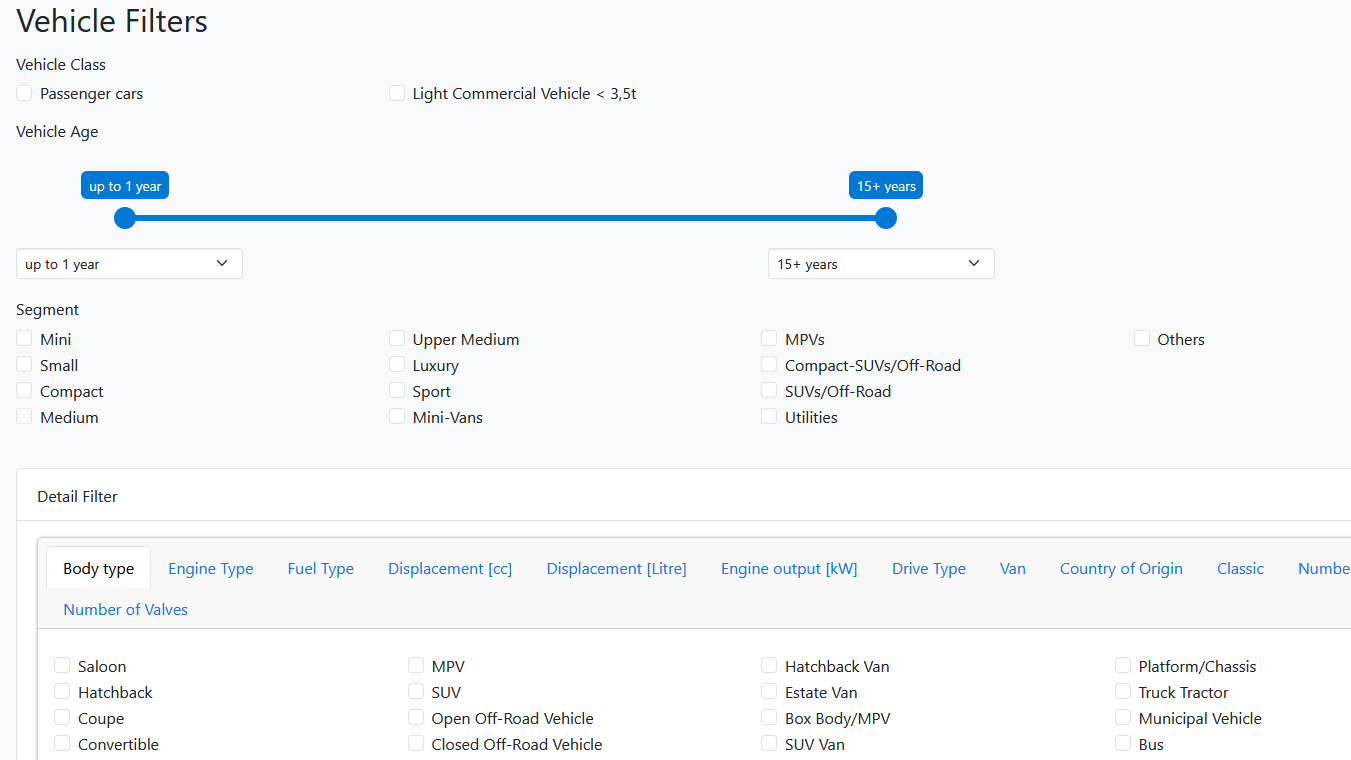Click the left vehicle age slider handle
Viewport: 1351px width, 760px height.
pos(125,218)
